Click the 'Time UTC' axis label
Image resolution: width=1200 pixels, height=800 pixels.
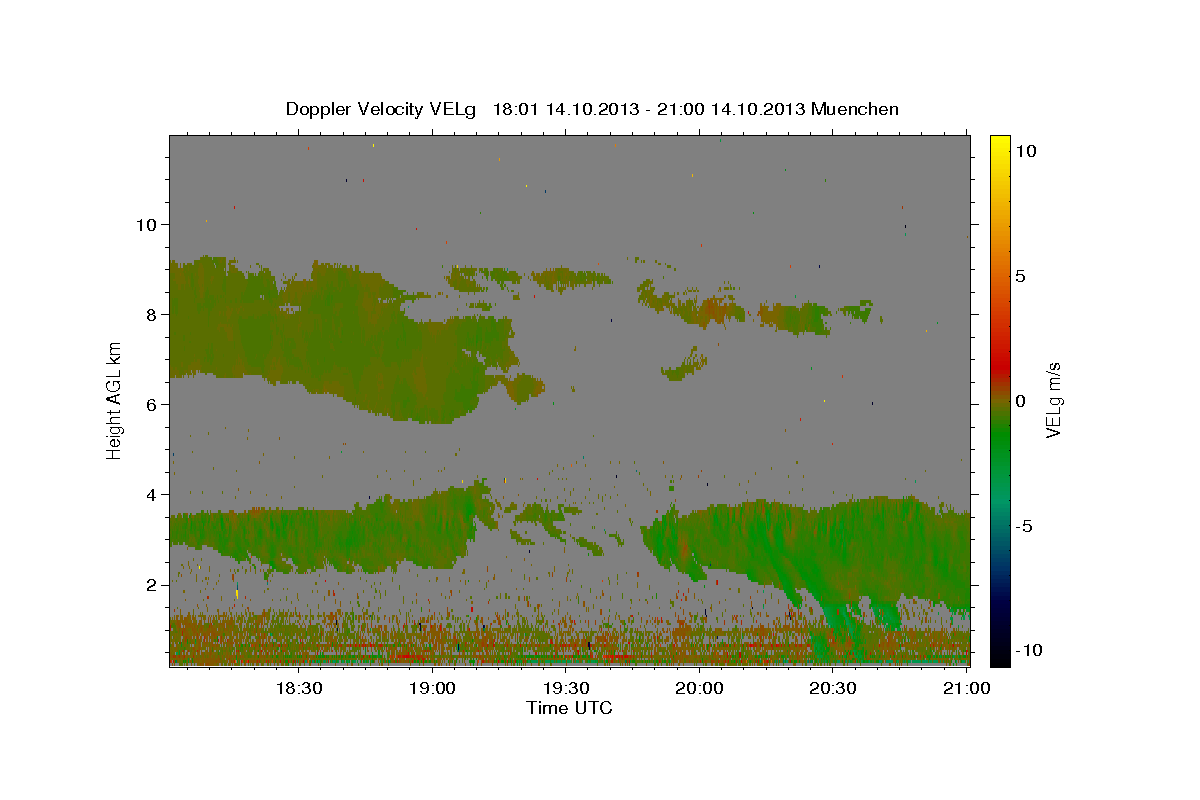[x=569, y=708]
